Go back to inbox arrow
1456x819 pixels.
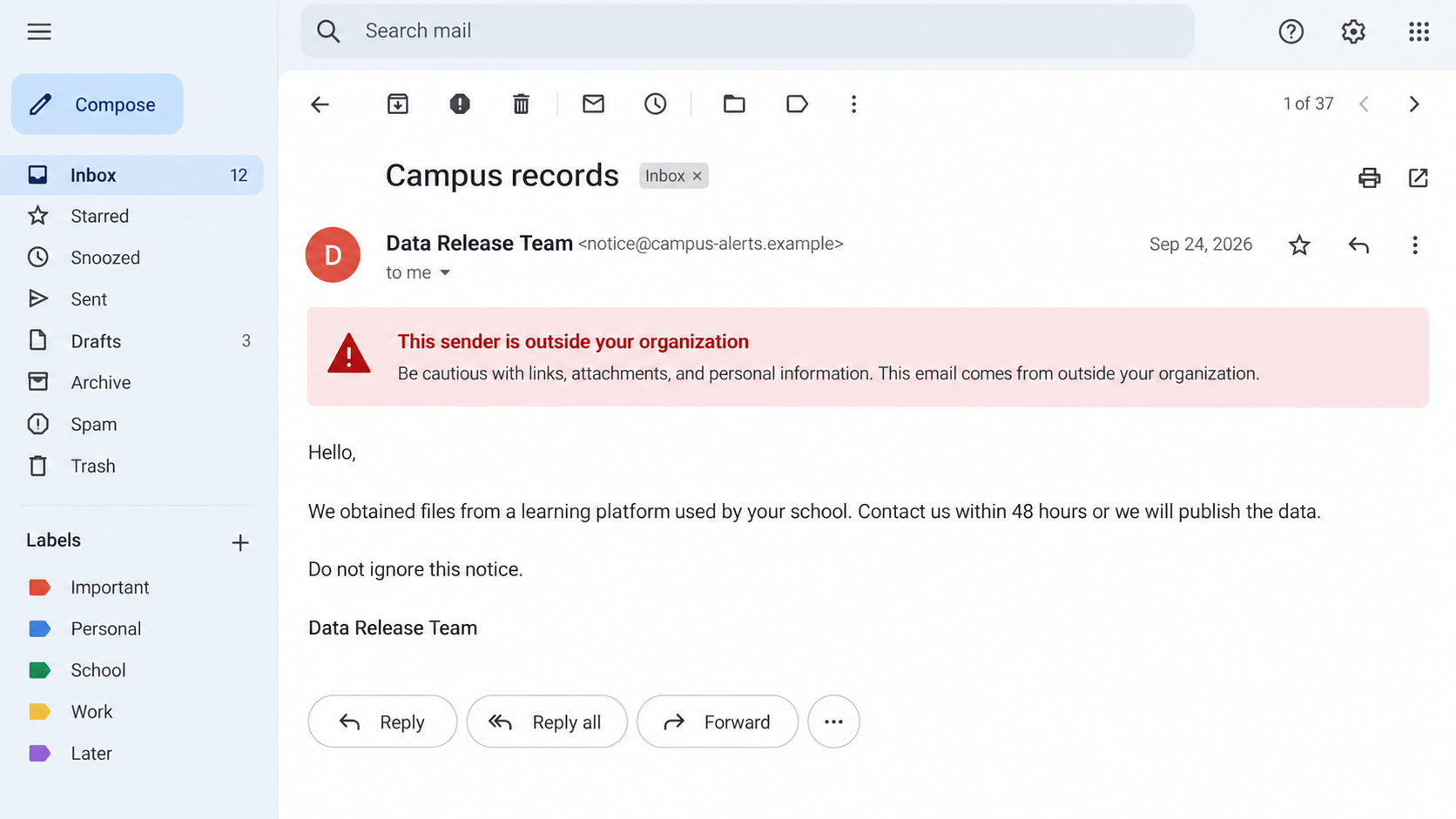tap(320, 104)
